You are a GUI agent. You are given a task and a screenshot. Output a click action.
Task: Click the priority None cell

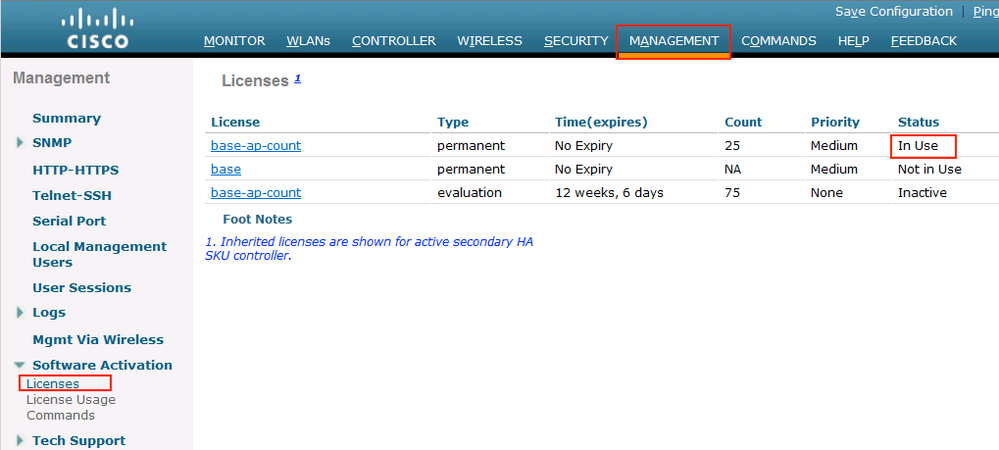(x=826, y=192)
